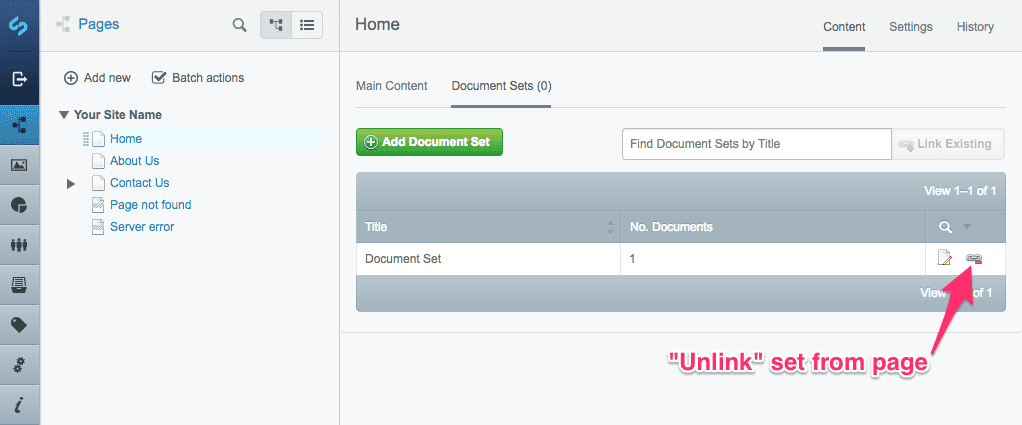This screenshot has width=1022, height=425.
Task: Switch to list view toggle
Action: point(307,25)
